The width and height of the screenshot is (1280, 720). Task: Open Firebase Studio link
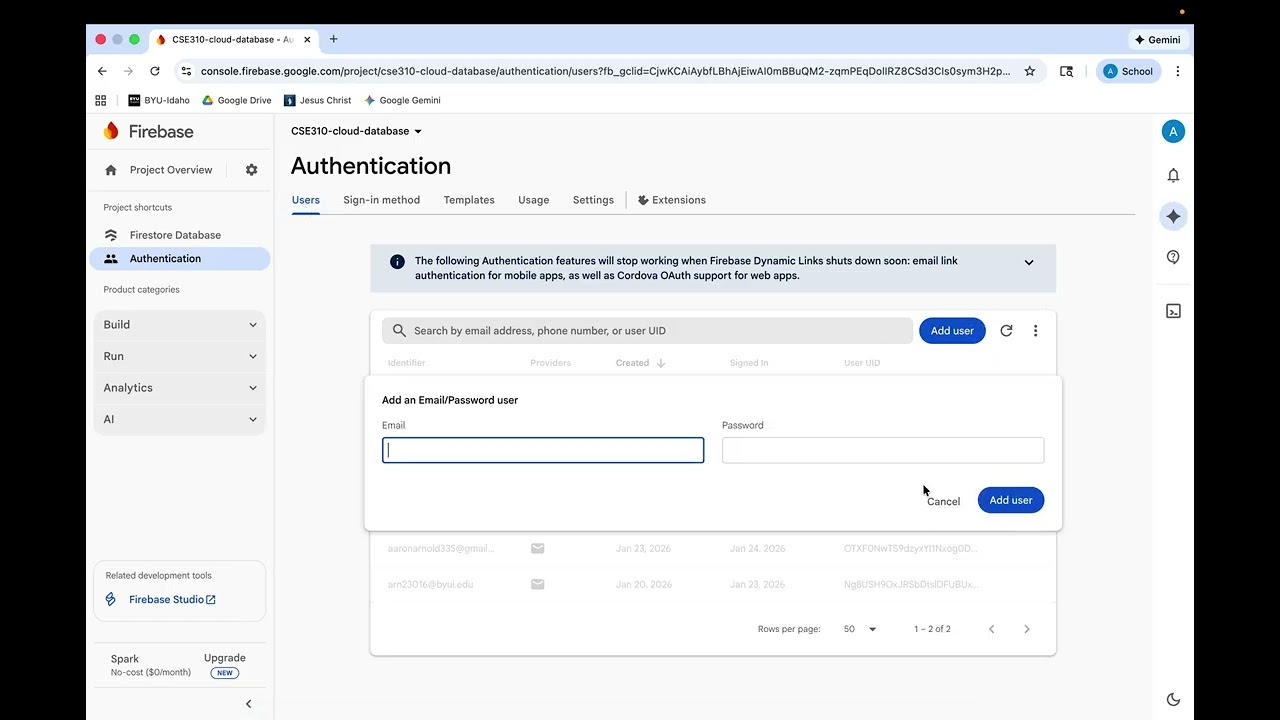click(172, 600)
